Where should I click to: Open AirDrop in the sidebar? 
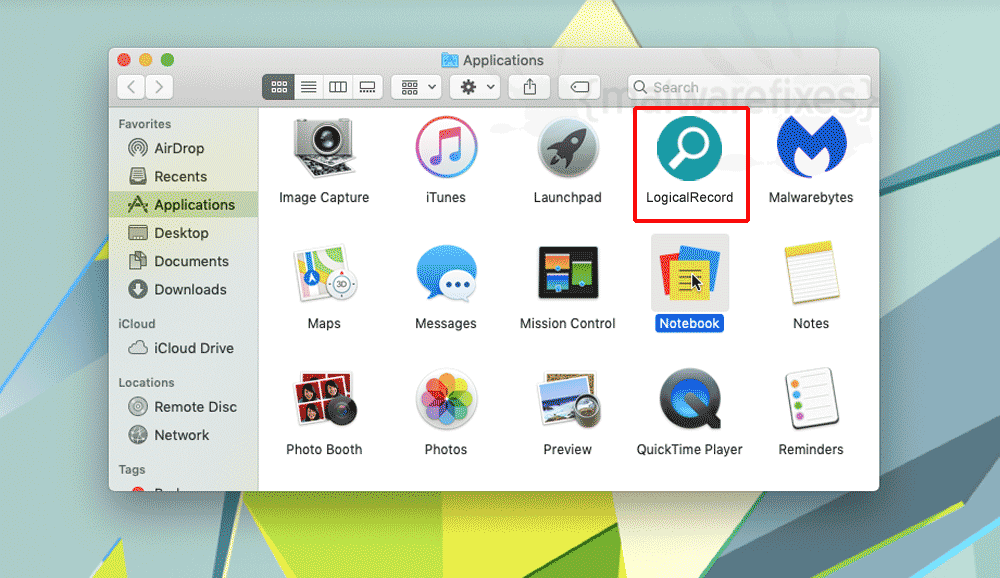tap(184, 148)
